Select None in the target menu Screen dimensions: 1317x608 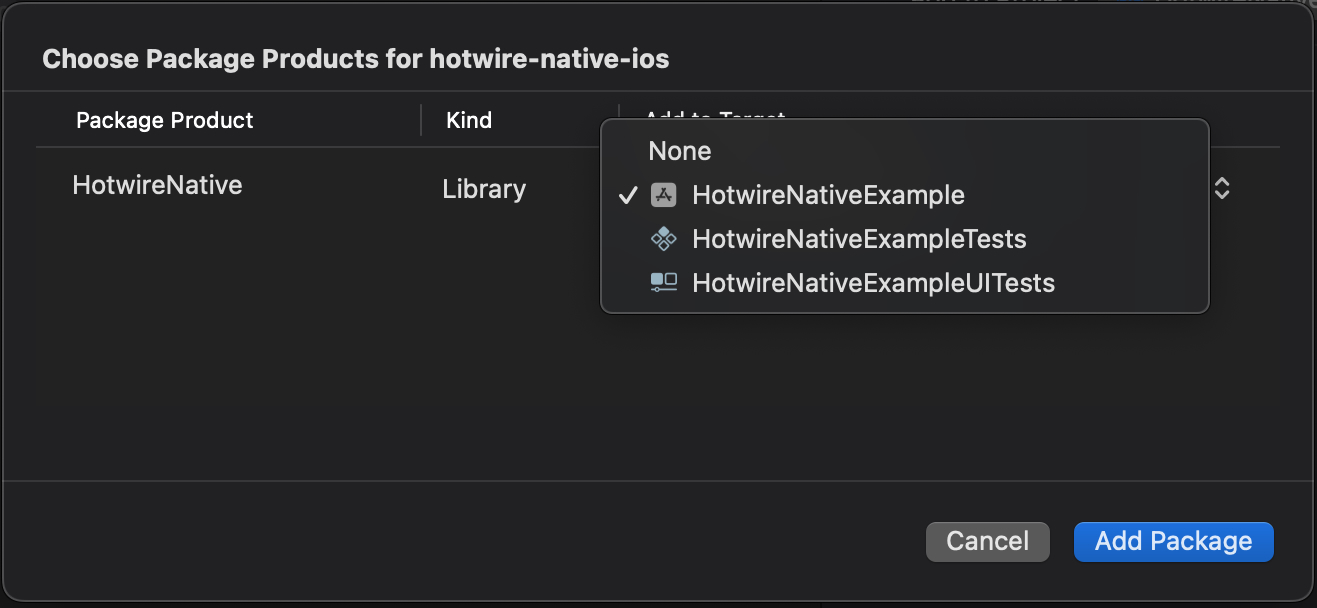[904, 151]
